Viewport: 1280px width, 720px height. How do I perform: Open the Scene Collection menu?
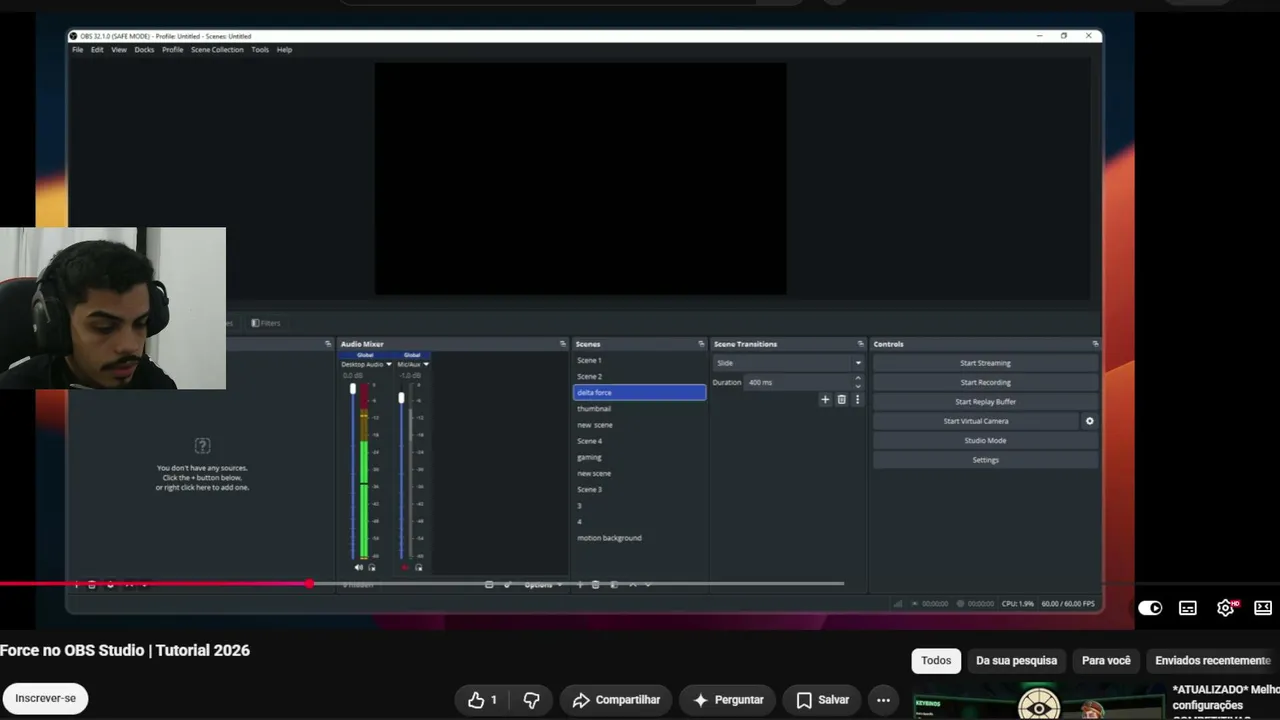click(x=217, y=49)
